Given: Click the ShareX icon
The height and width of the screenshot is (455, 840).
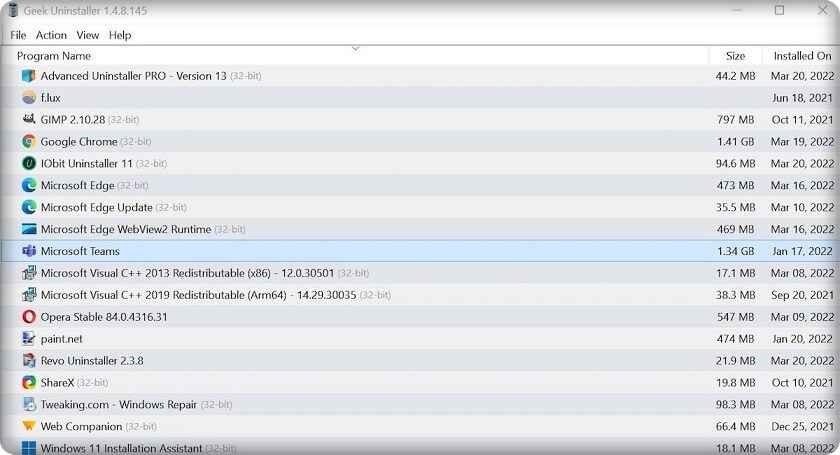Looking at the screenshot, I should tap(29, 383).
